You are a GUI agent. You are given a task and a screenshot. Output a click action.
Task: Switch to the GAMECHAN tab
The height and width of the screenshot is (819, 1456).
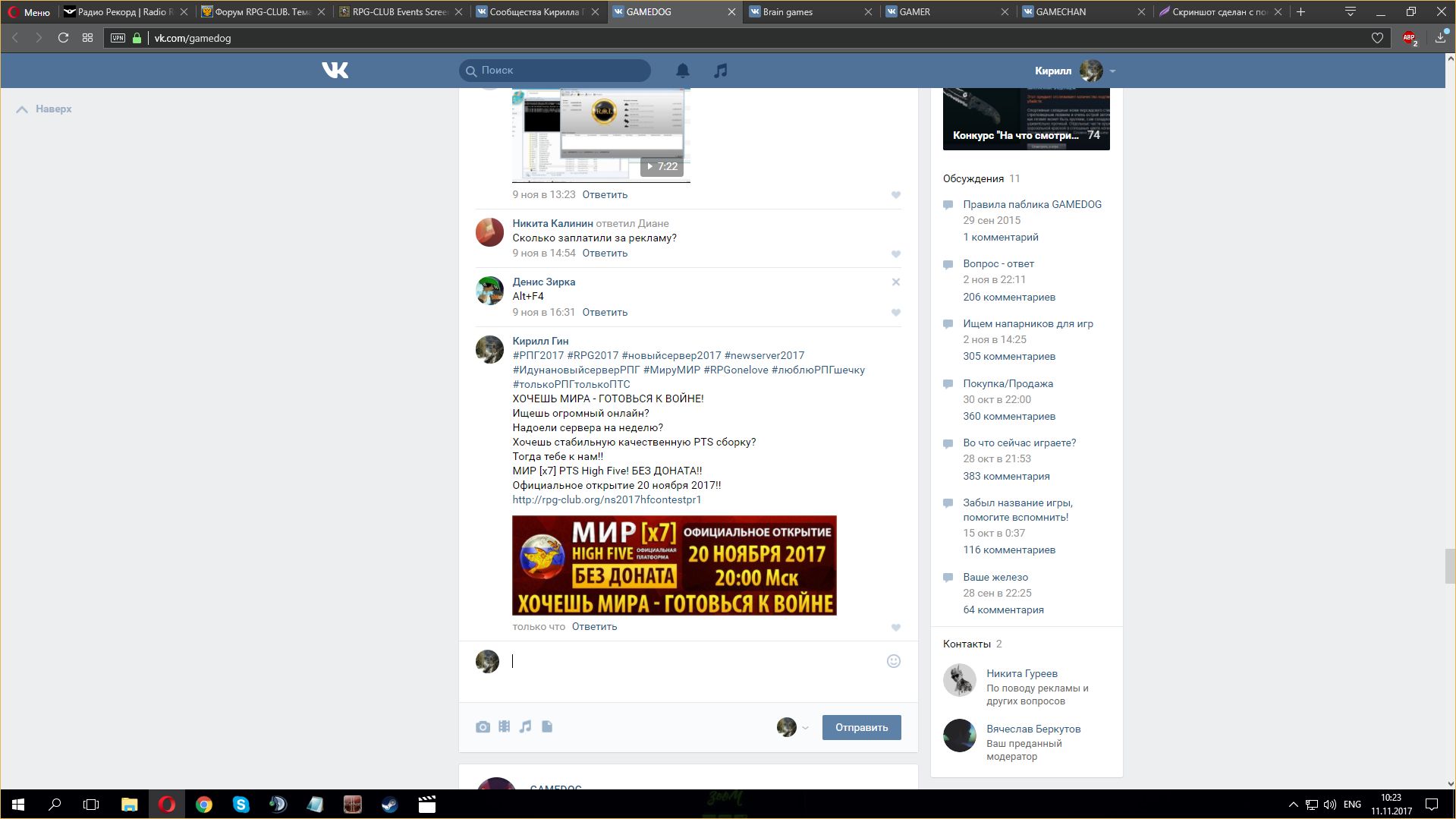point(1083,12)
